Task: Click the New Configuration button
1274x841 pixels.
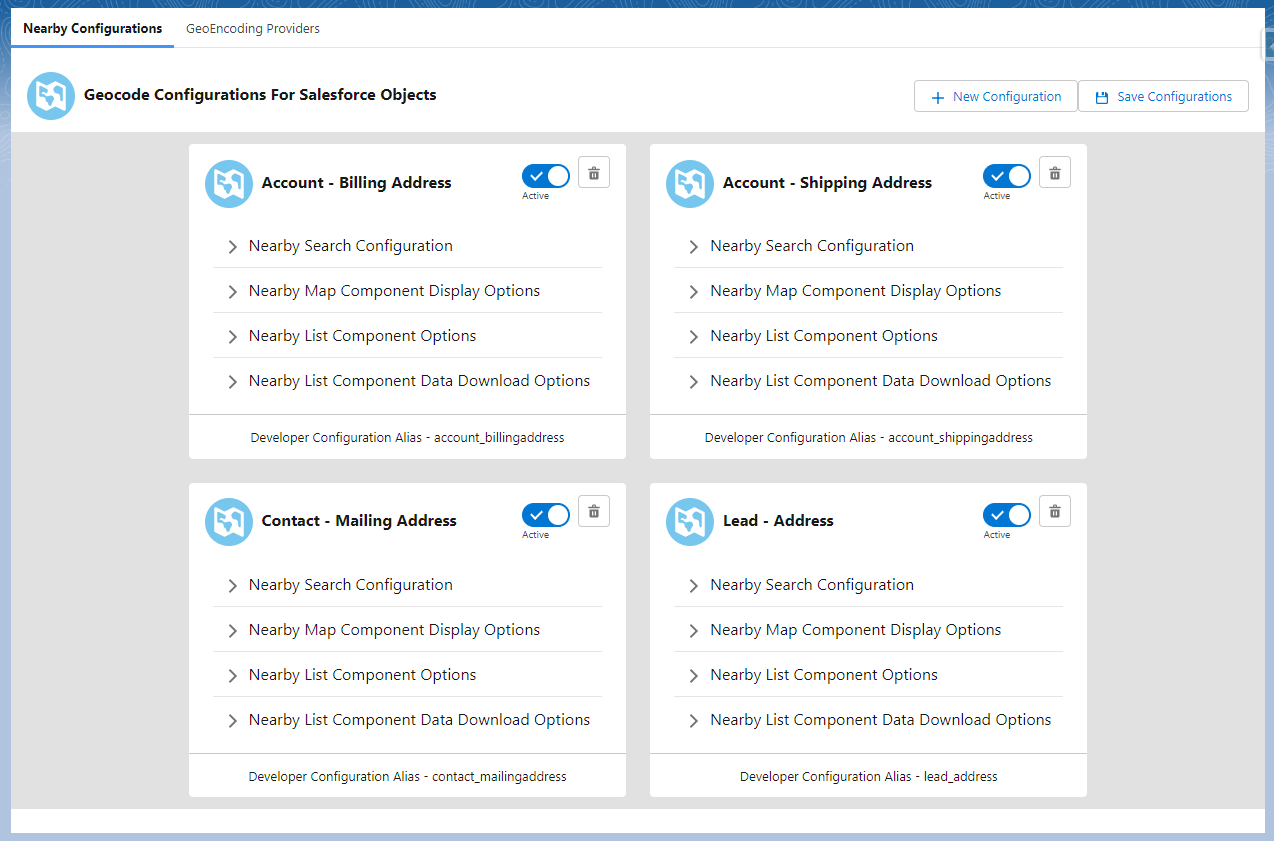Action: click(995, 96)
